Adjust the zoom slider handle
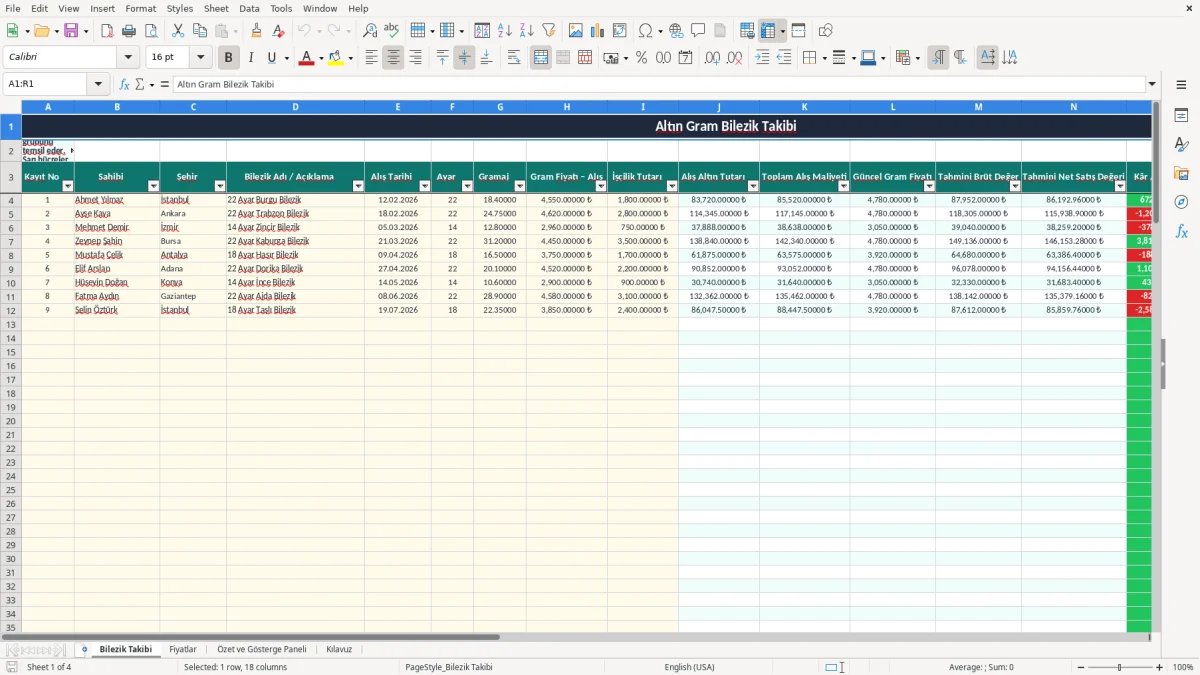1200x675 pixels. (x=1120, y=667)
